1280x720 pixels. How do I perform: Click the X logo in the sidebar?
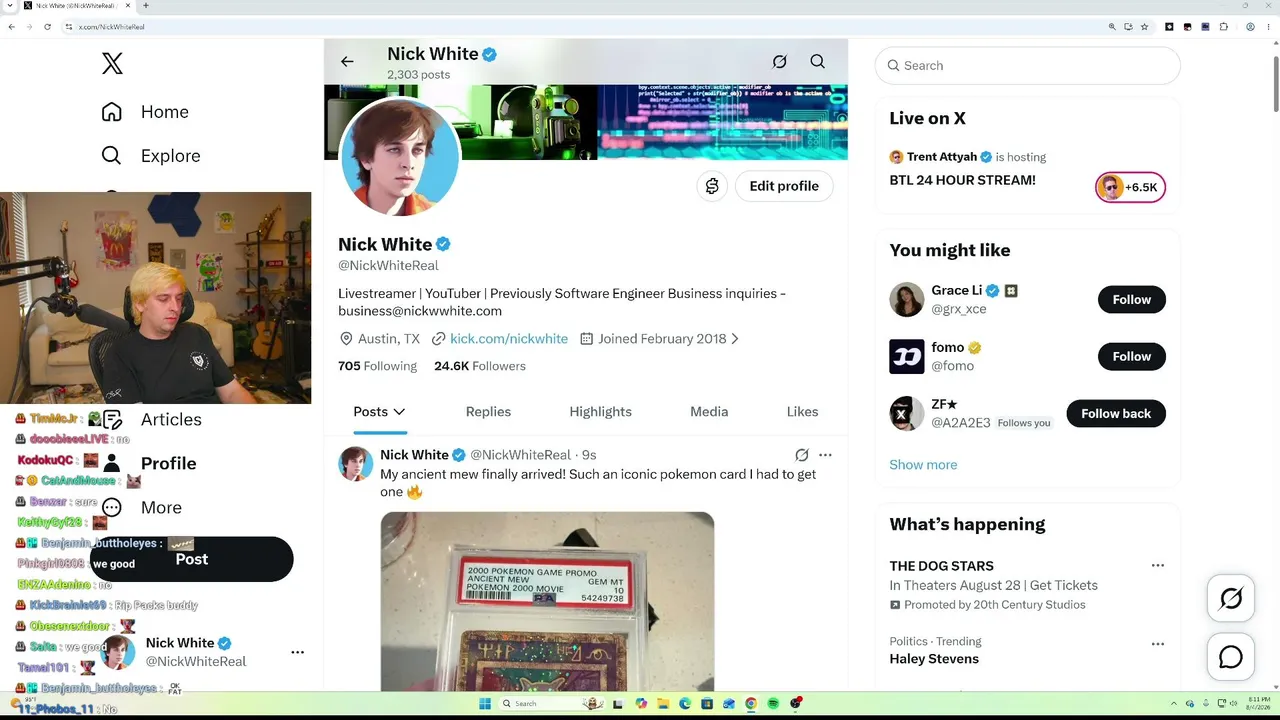[x=112, y=64]
